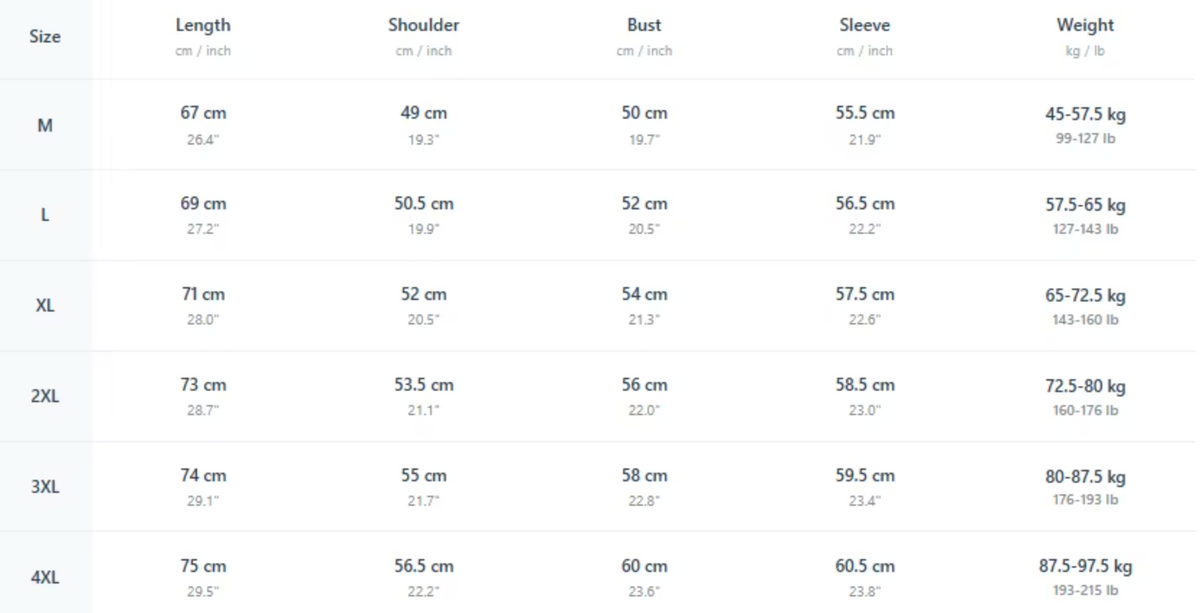Image resolution: width=1200 pixels, height=613 pixels.
Task: Click the 54 cm bust value
Action: click(644, 295)
